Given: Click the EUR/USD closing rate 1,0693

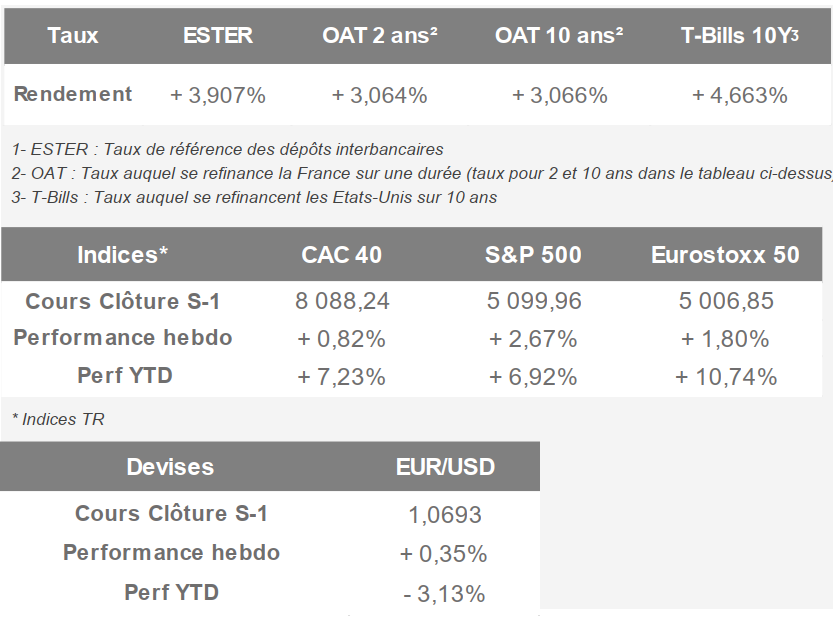Looking at the screenshot, I should tap(445, 515).
